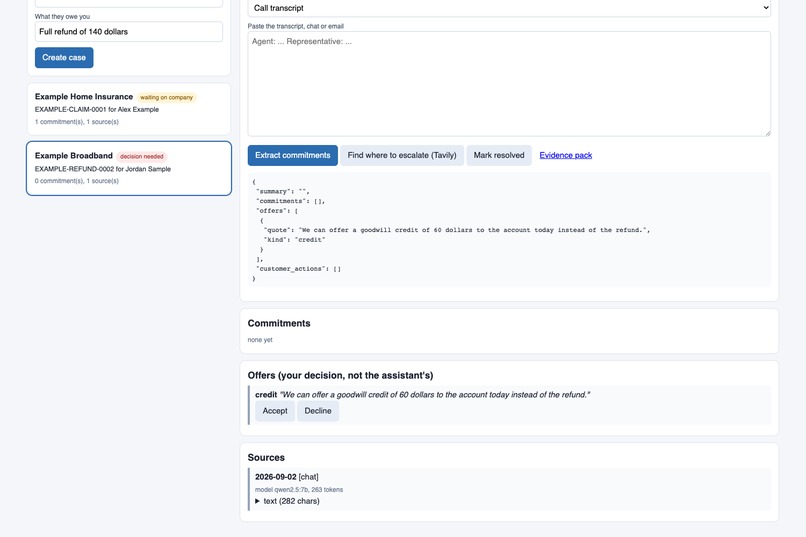
Task: Click the "customer_actions": [] JSON line
Action: (x=298, y=269)
